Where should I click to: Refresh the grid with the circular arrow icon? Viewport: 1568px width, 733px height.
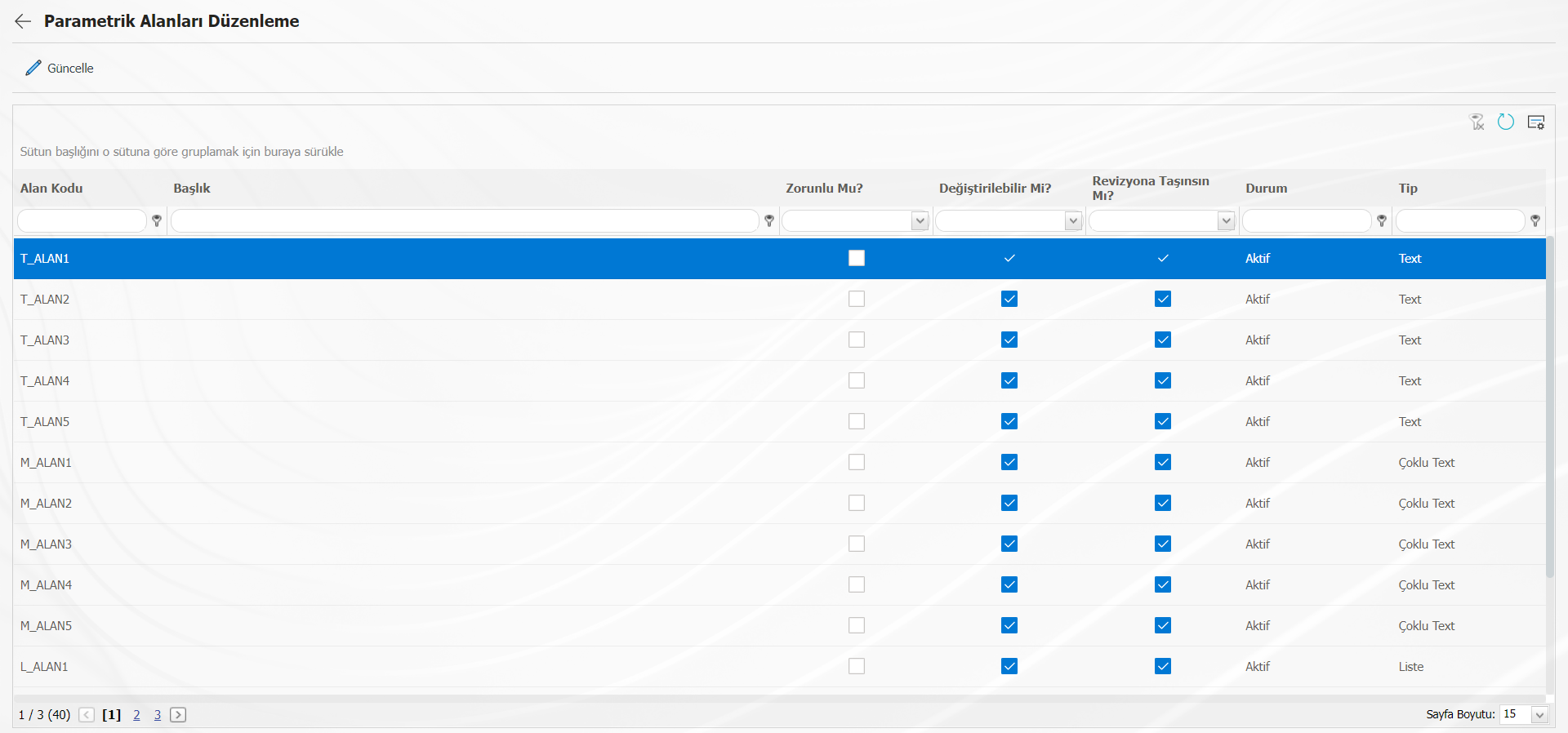click(x=1506, y=122)
